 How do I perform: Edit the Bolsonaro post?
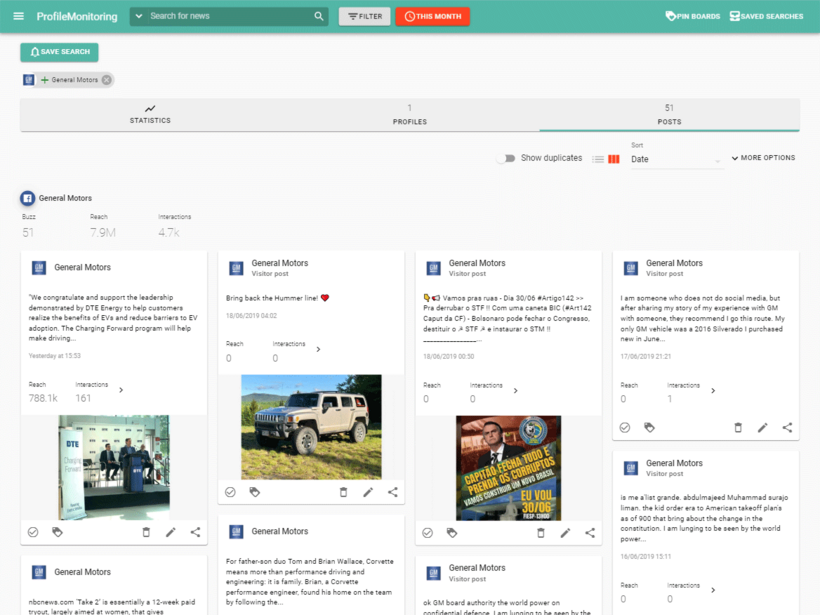pos(565,533)
